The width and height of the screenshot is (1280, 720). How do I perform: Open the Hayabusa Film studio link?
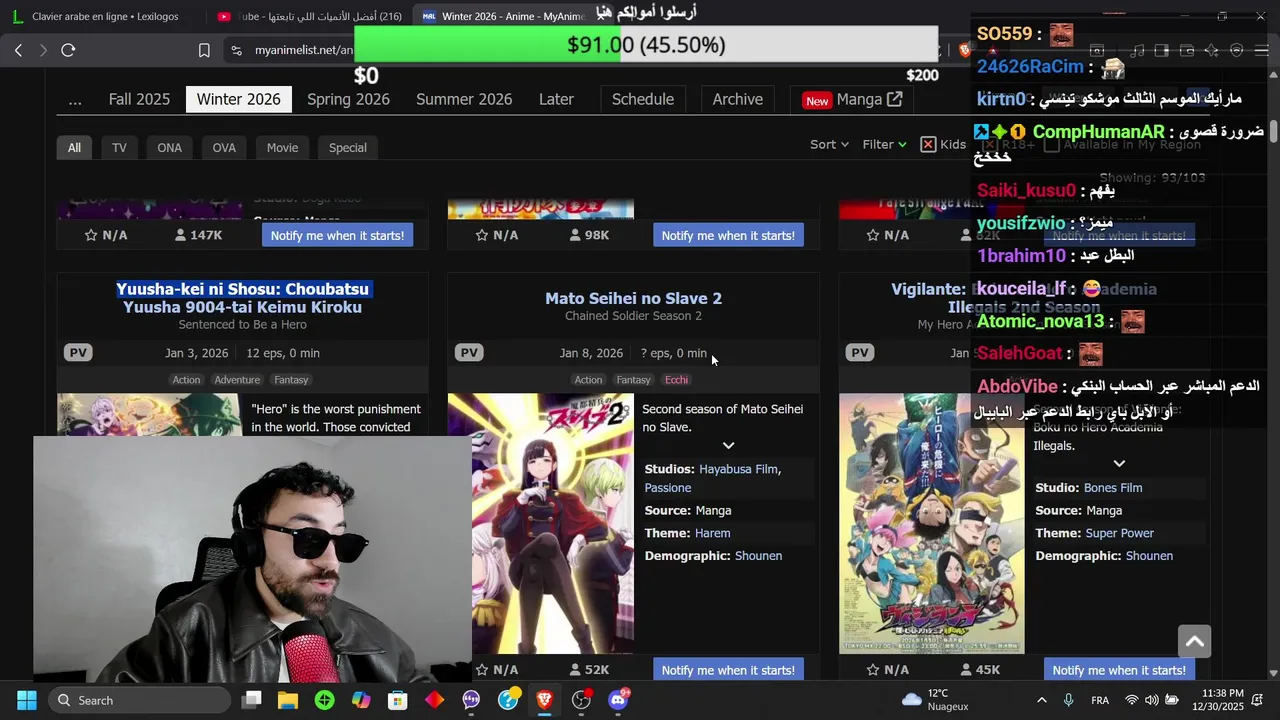[738, 468]
